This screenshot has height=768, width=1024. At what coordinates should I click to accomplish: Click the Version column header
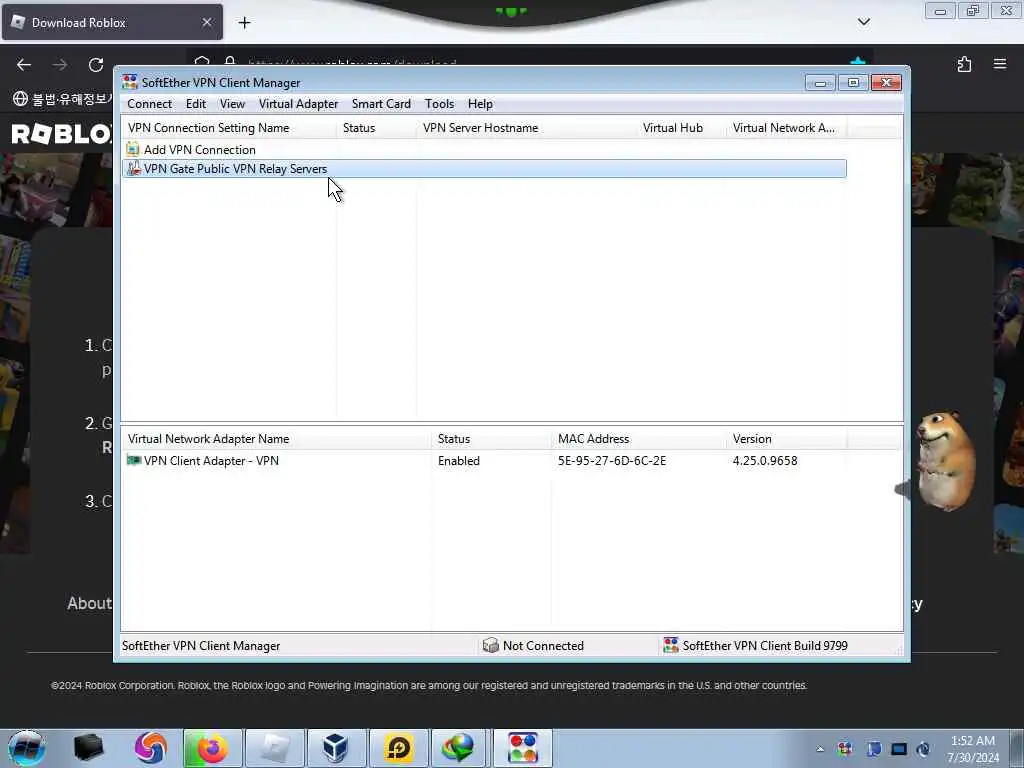tap(786, 439)
